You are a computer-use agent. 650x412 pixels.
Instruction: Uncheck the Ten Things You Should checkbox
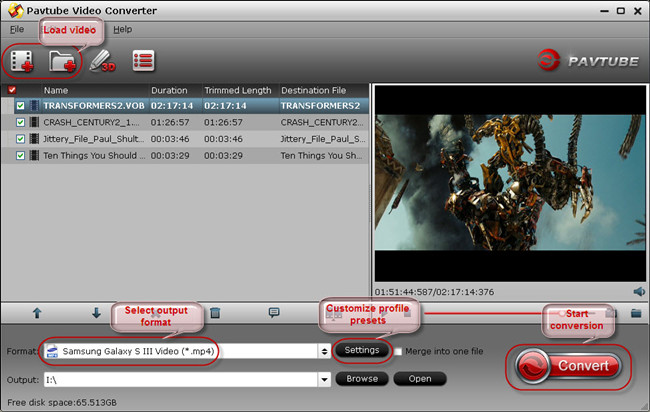(x=20, y=155)
